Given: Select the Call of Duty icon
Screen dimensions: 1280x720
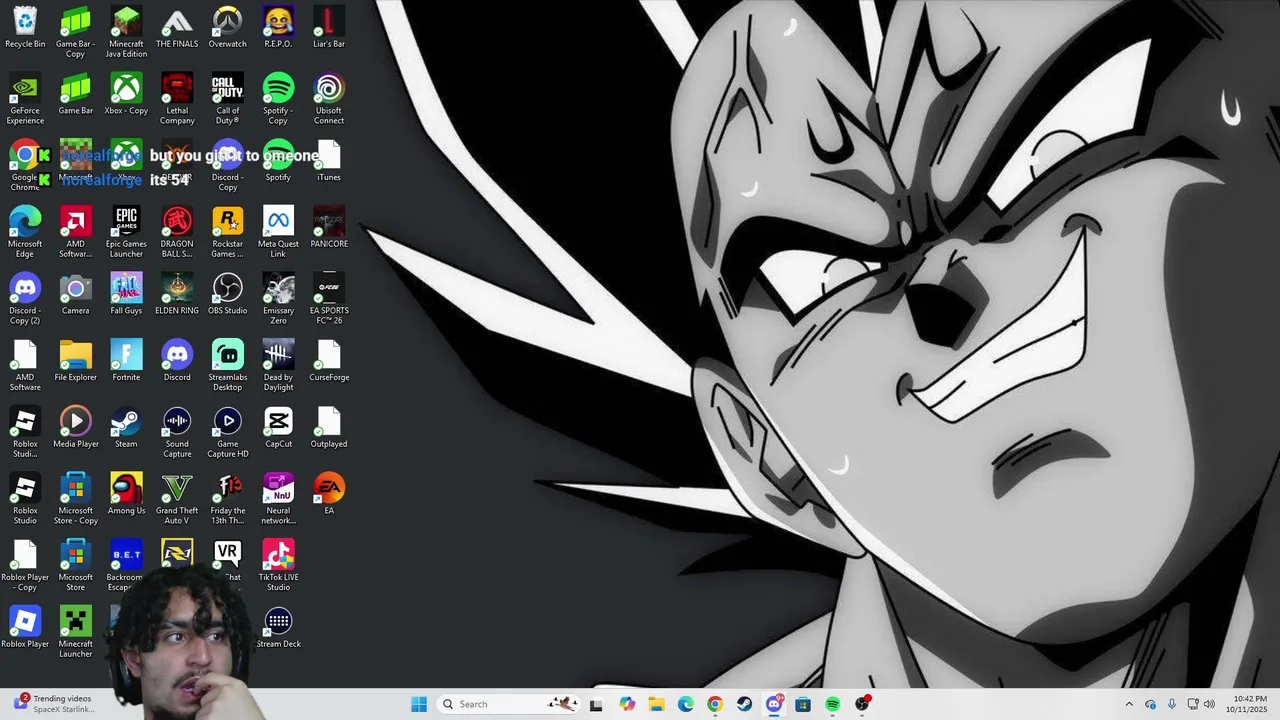Looking at the screenshot, I should point(227,99).
